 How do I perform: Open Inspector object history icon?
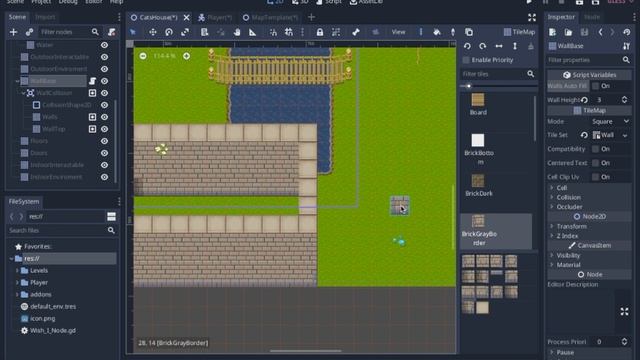627,32
